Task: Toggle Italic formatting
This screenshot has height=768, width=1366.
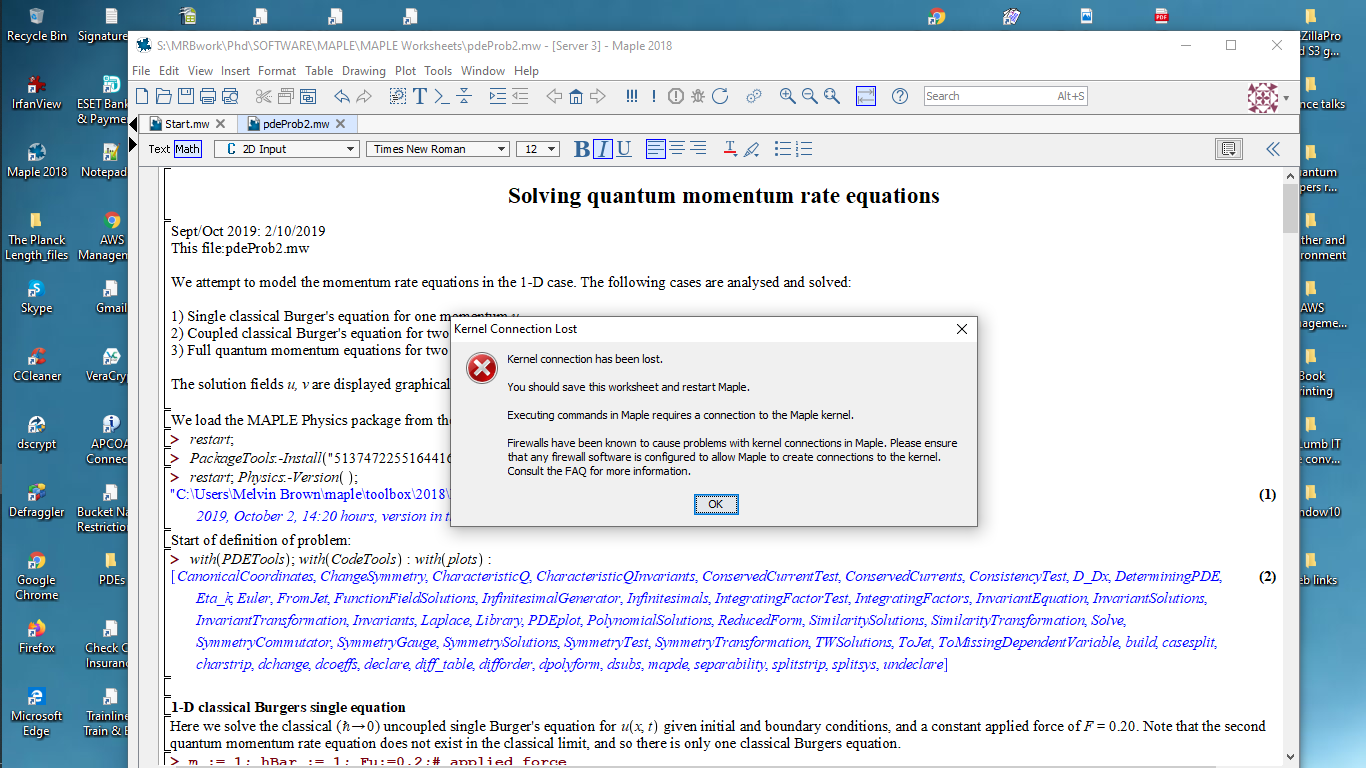Action: pos(602,149)
